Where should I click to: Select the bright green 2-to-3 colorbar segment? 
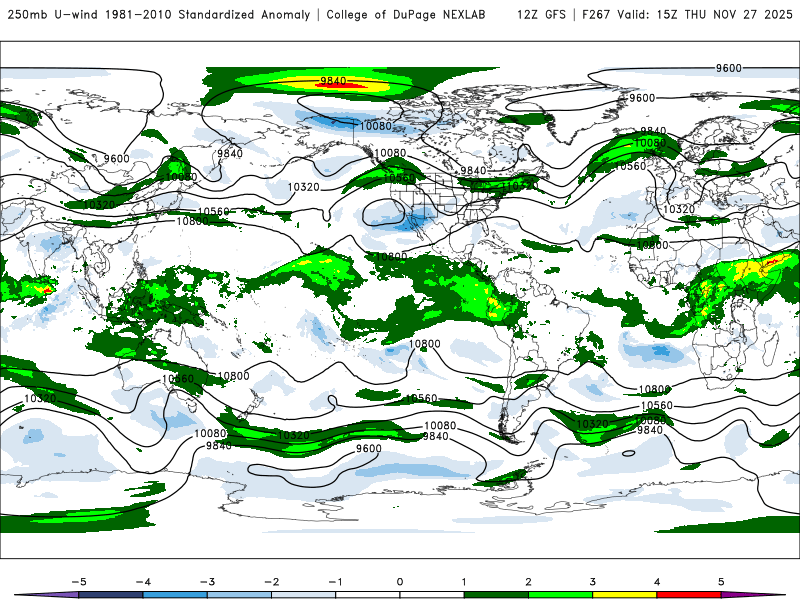[561, 595]
